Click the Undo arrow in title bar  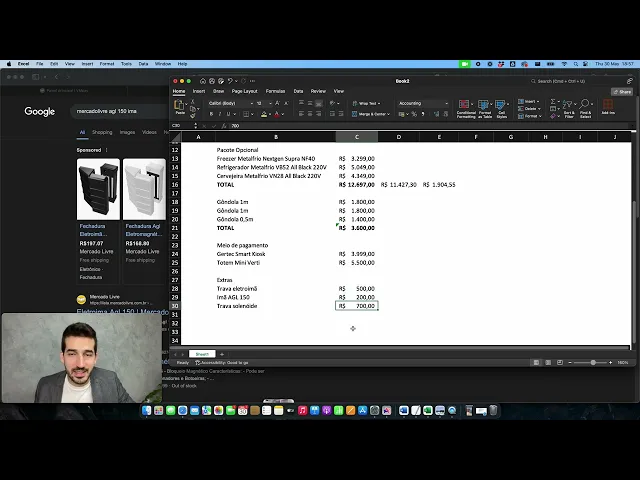pos(230,81)
